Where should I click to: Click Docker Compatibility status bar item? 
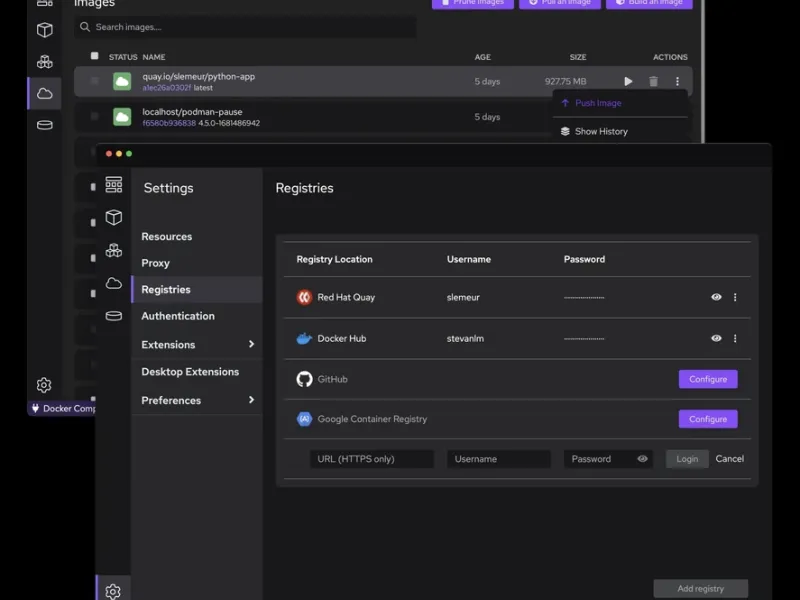click(62, 408)
